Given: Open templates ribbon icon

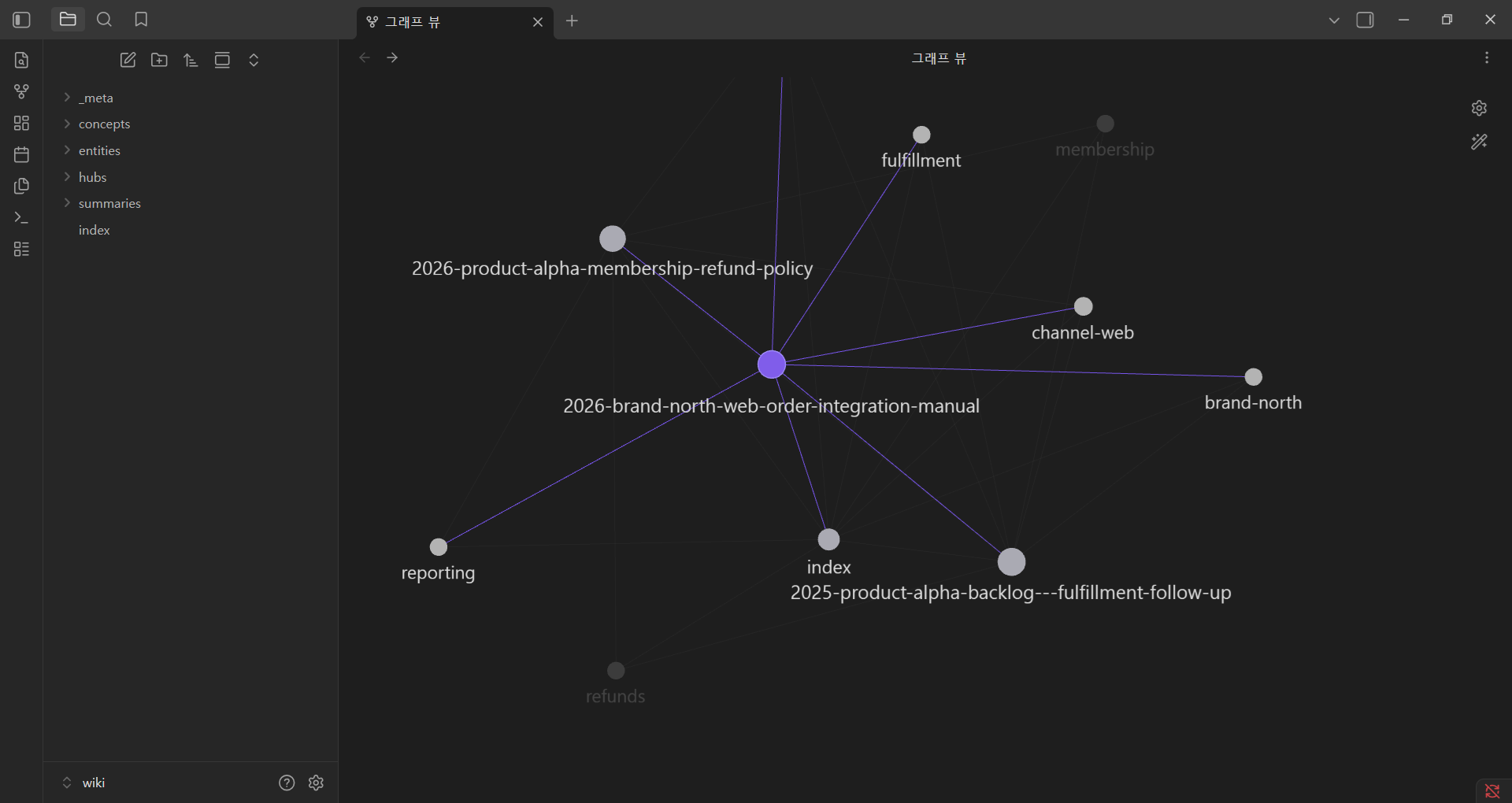Looking at the screenshot, I should pyautogui.click(x=22, y=186).
